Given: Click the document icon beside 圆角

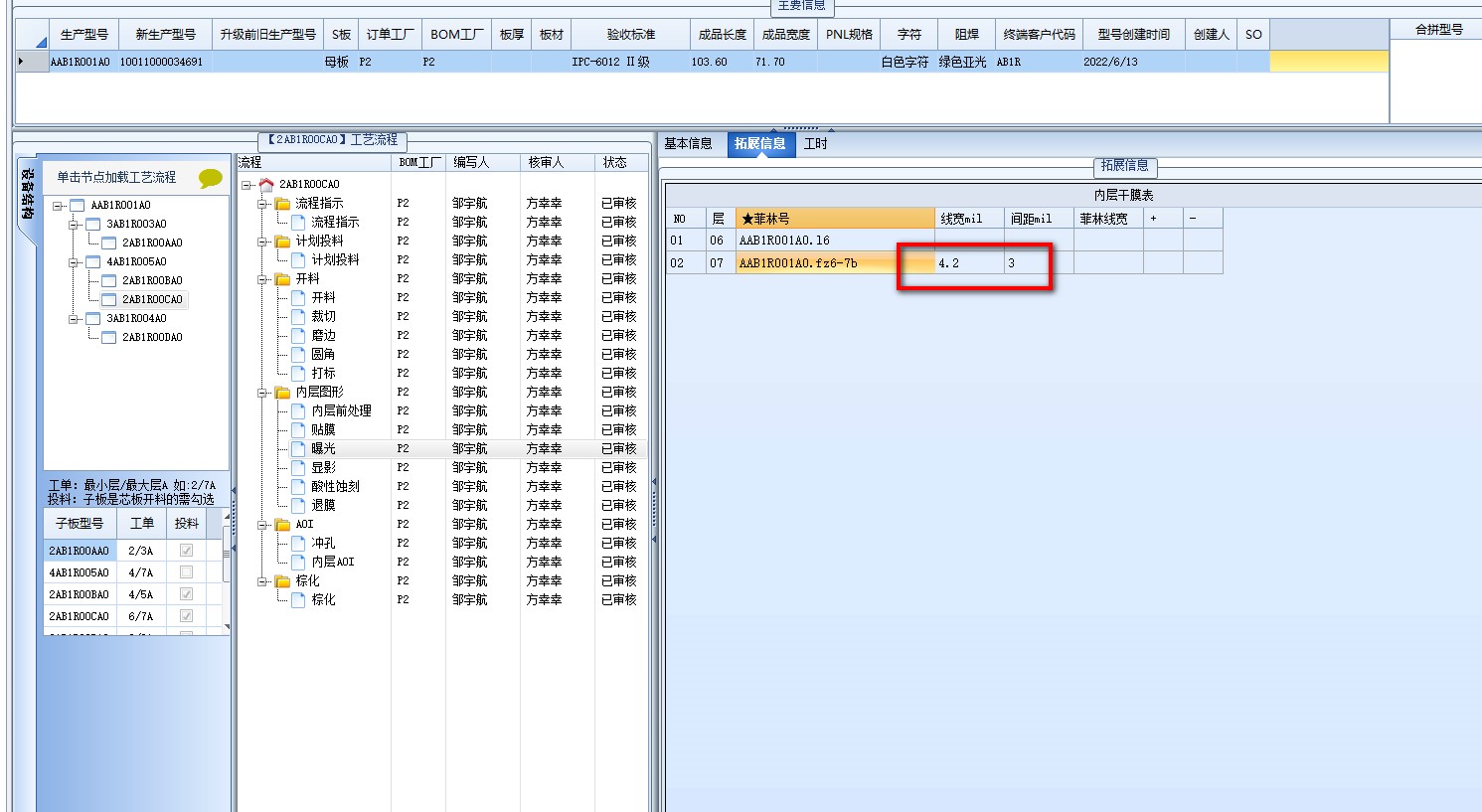Looking at the screenshot, I should point(298,354).
